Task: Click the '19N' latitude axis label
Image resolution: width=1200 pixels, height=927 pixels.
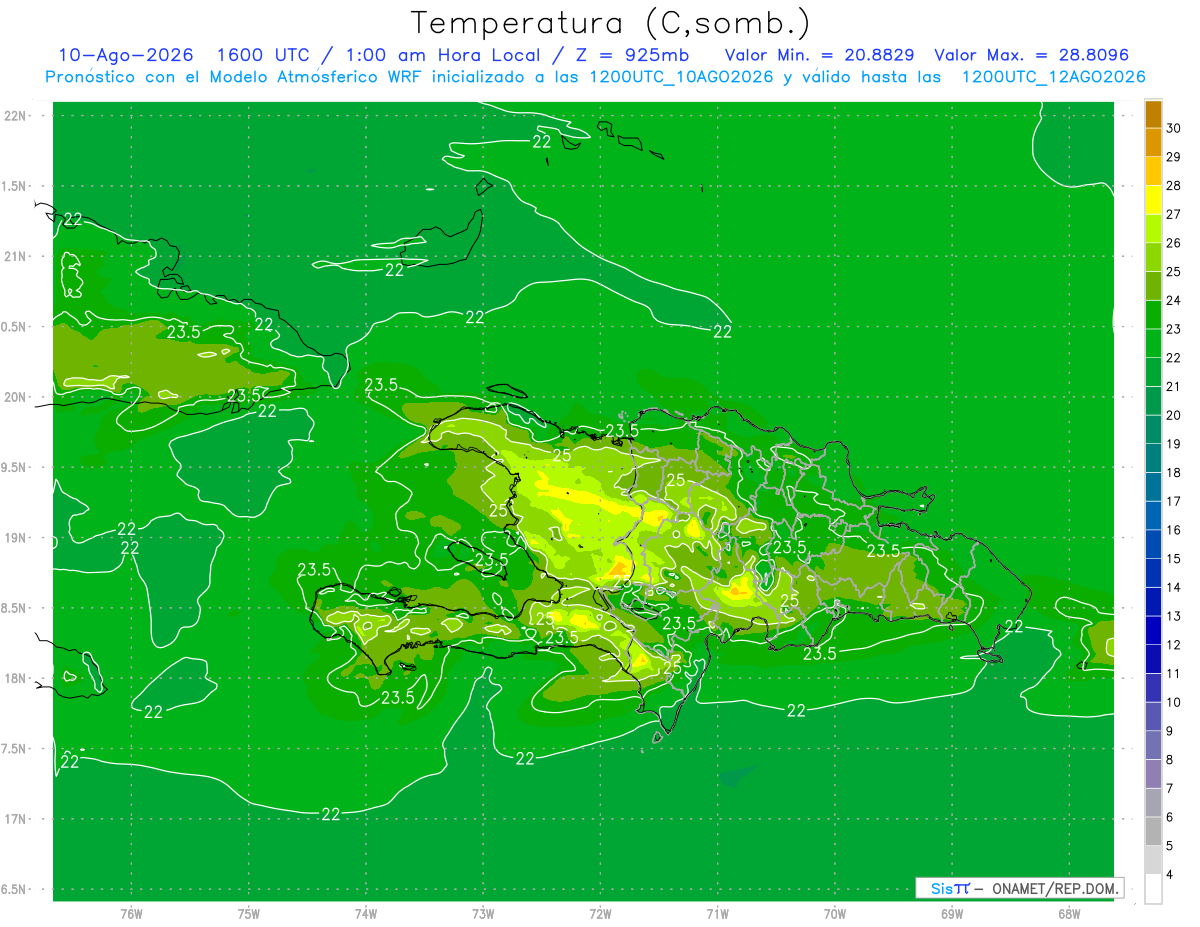Action: click(16, 537)
